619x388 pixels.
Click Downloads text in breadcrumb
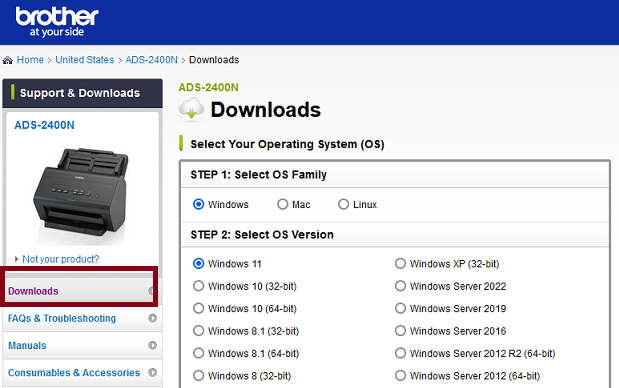214,60
